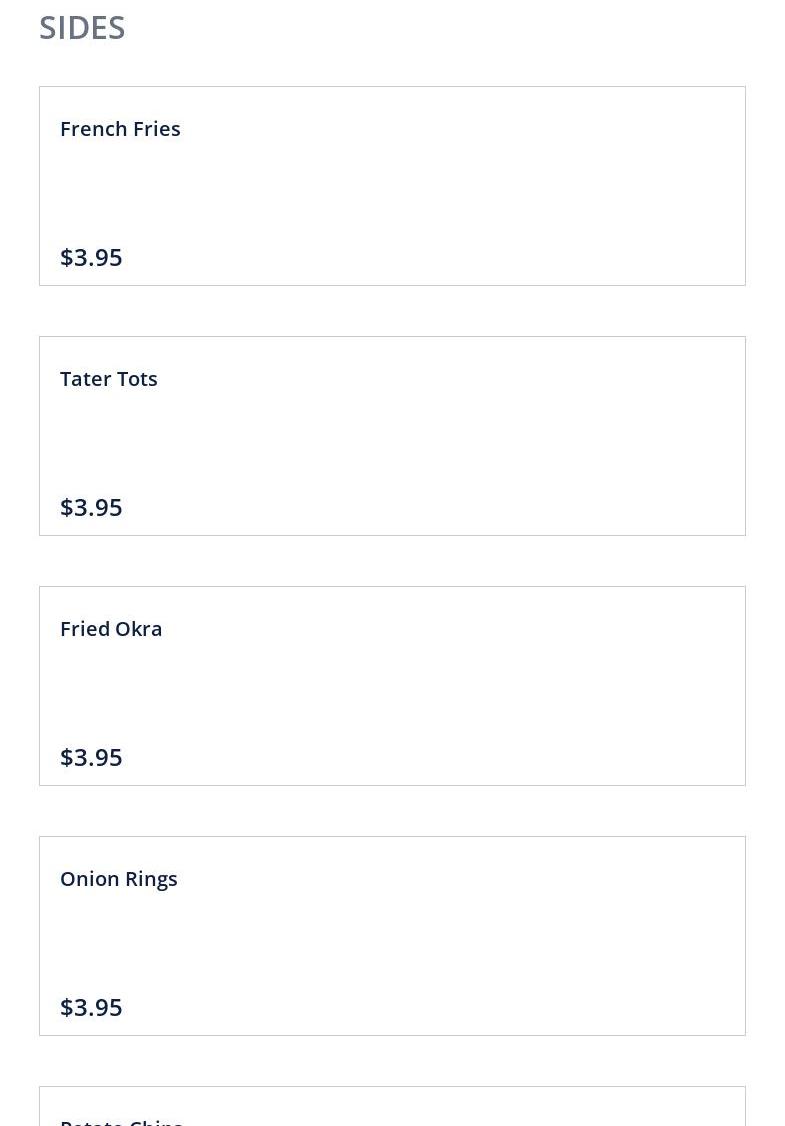This screenshot has width=785, height=1126.
Task: Click the Fried Okra item name
Action: coord(111,629)
